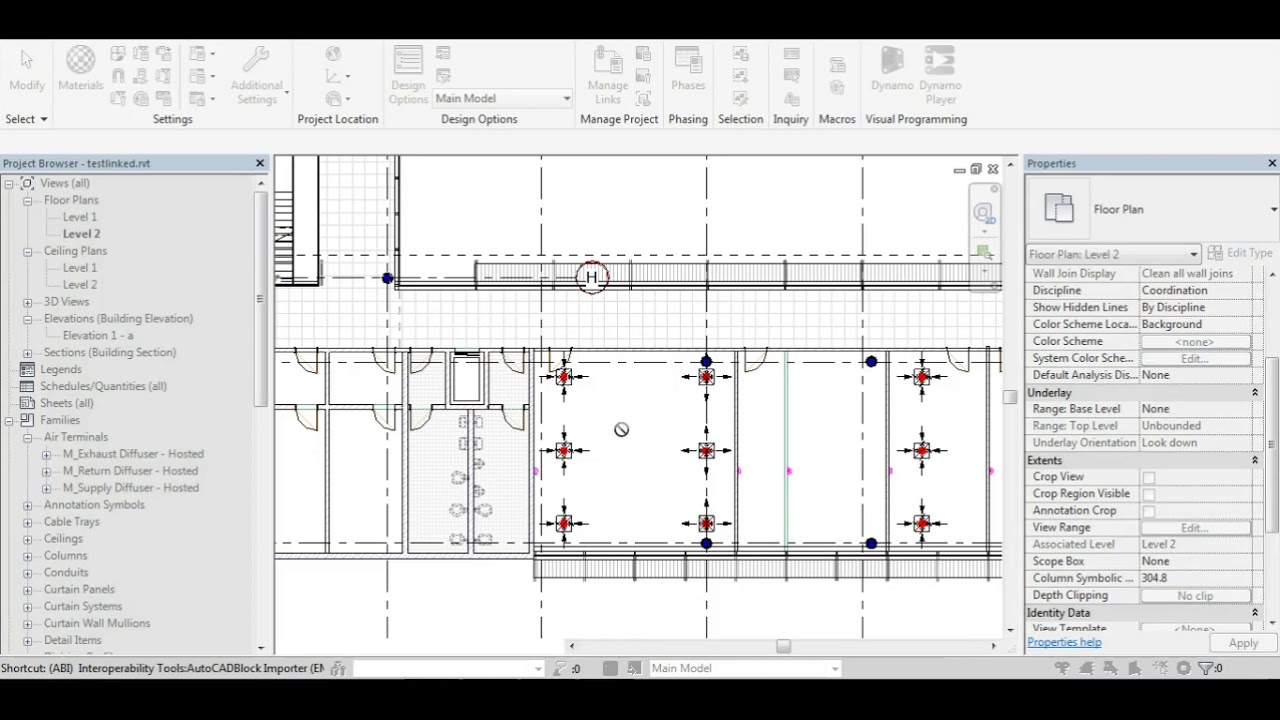The height and width of the screenshot is (720, 1280).
Task: Collapse the Views (all) tree node
Action: click(9, 183)
